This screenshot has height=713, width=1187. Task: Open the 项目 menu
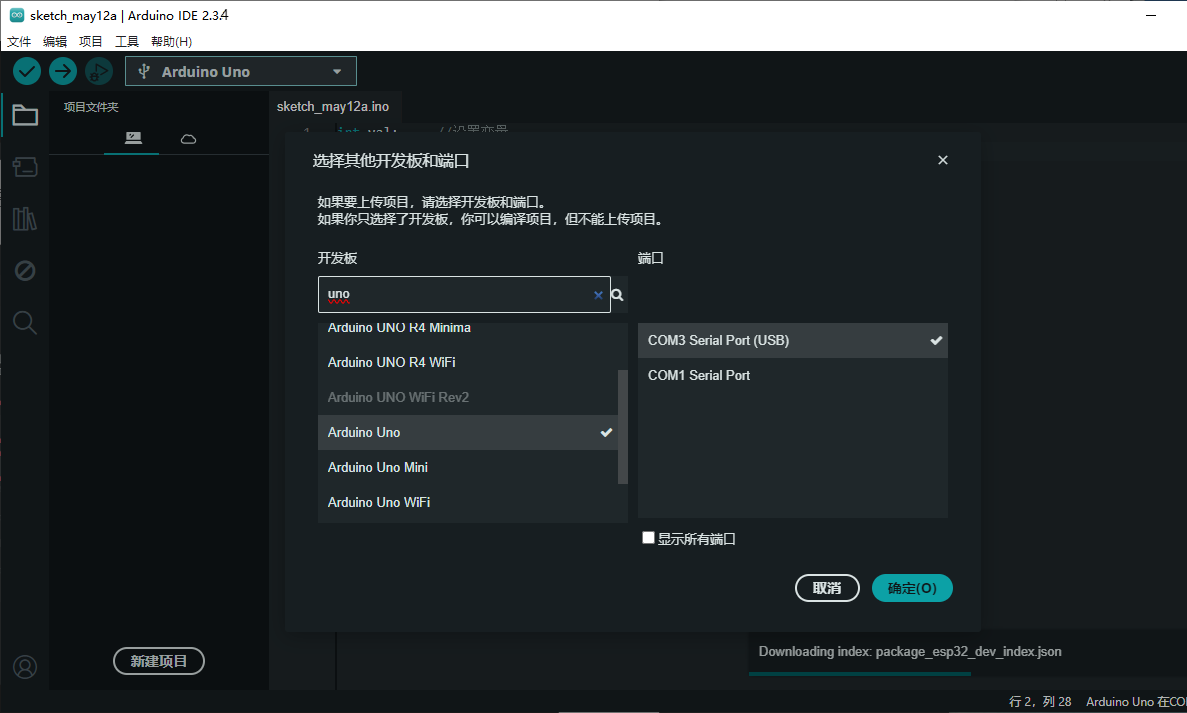click(x=91, y=41)
